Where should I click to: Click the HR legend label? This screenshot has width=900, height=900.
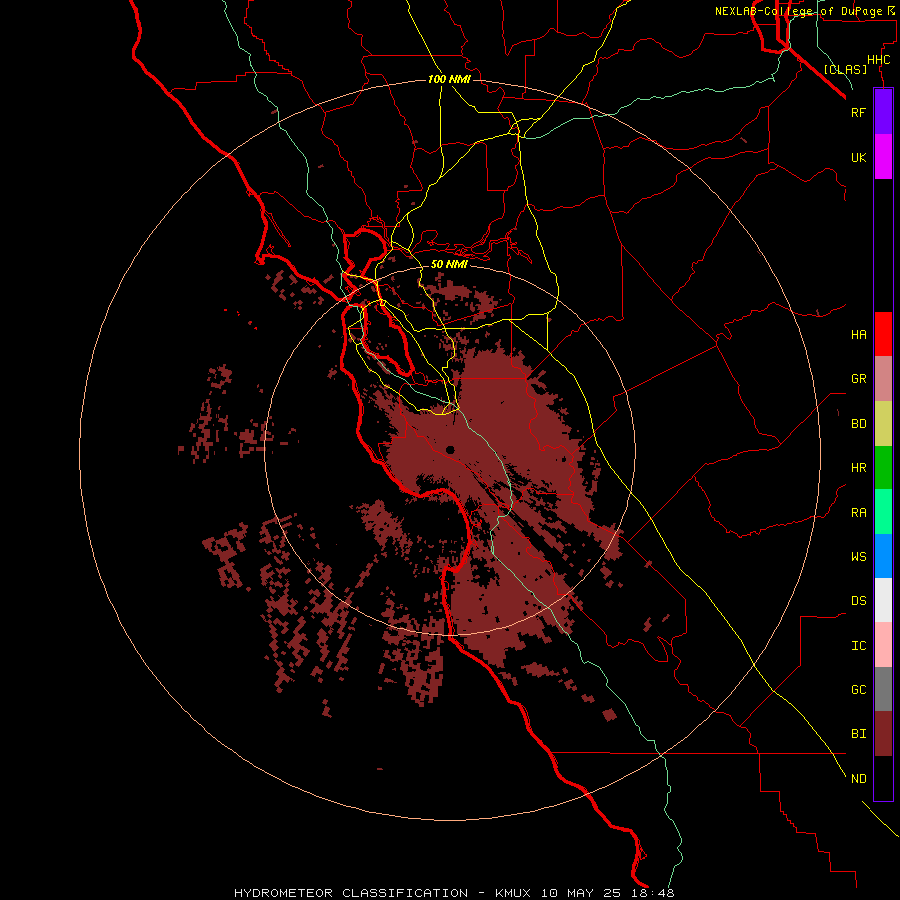(x=858, y=468)
